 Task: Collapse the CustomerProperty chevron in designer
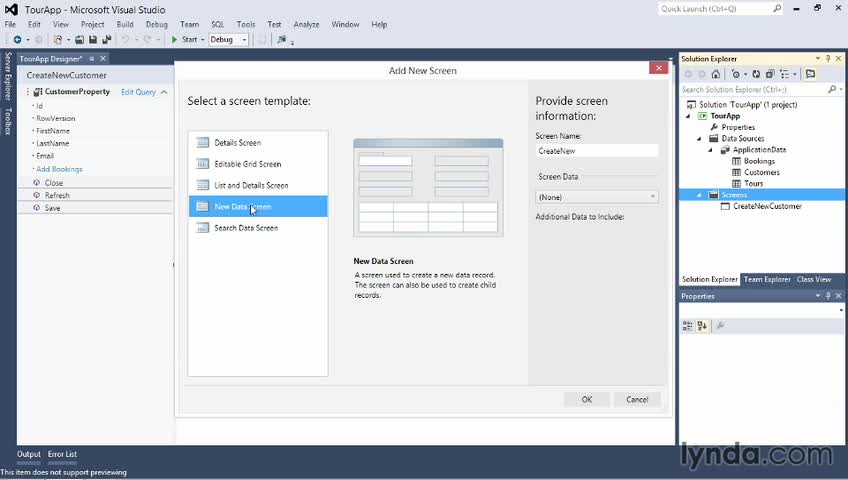pos(164,92)
